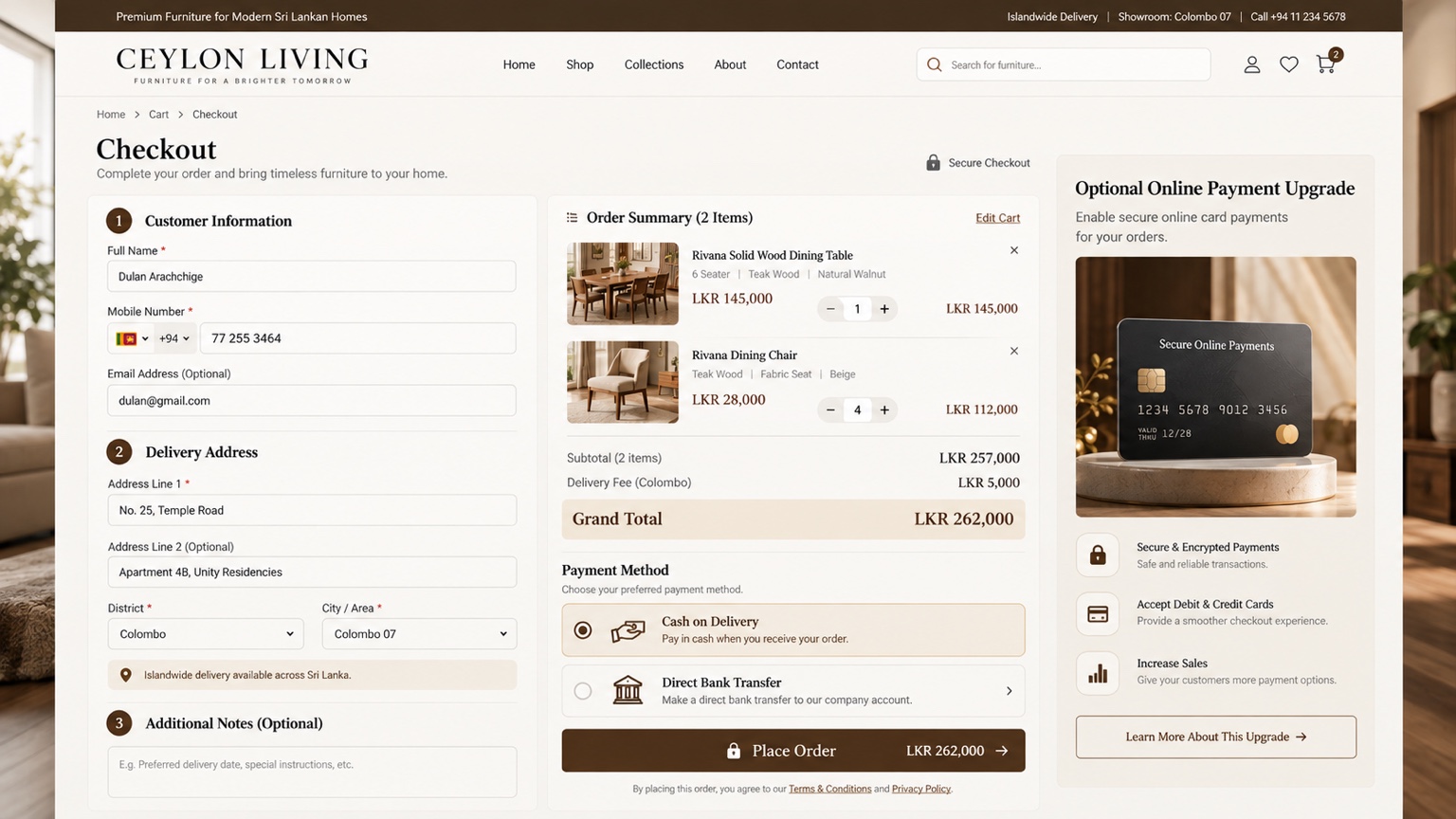This screenshot has height=819, width=1456.
Task: Click the Increase Sales bar chart icon
Action: click(x=1098, y=673)
